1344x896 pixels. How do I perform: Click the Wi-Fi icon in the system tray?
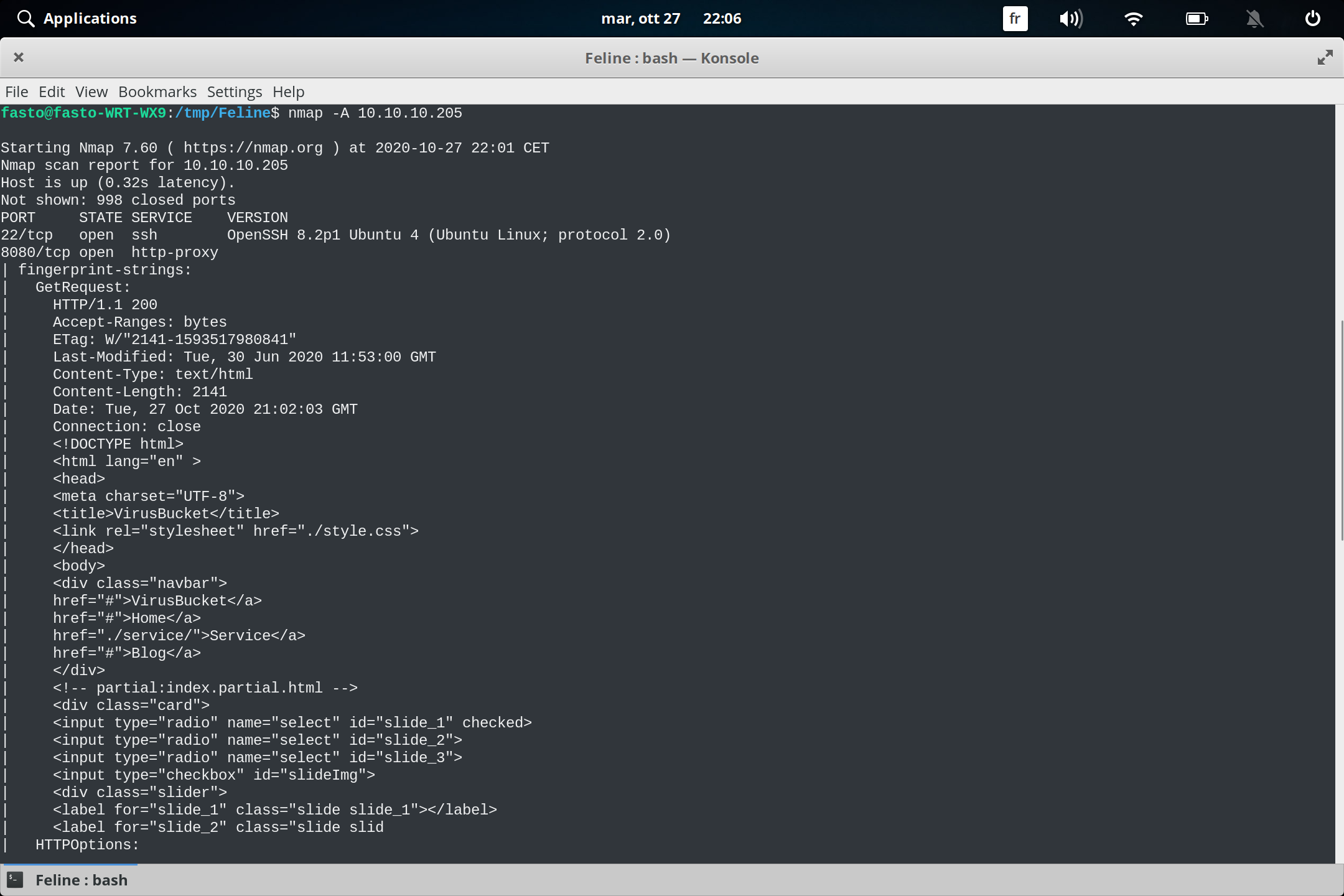click(1134, 19)
